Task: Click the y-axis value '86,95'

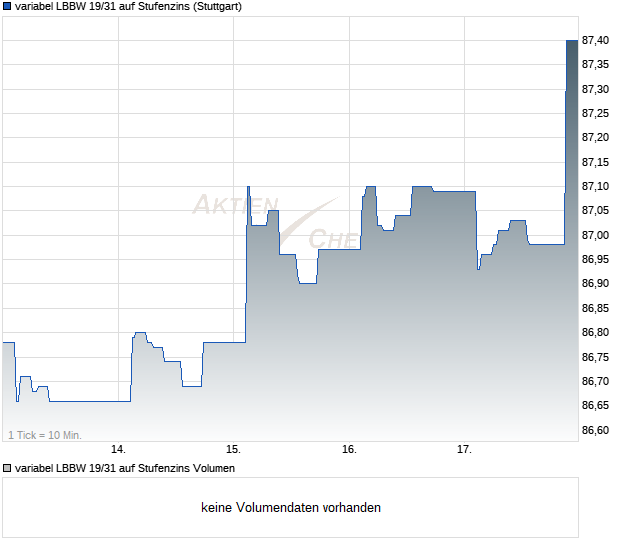Action: pos(595,259)
